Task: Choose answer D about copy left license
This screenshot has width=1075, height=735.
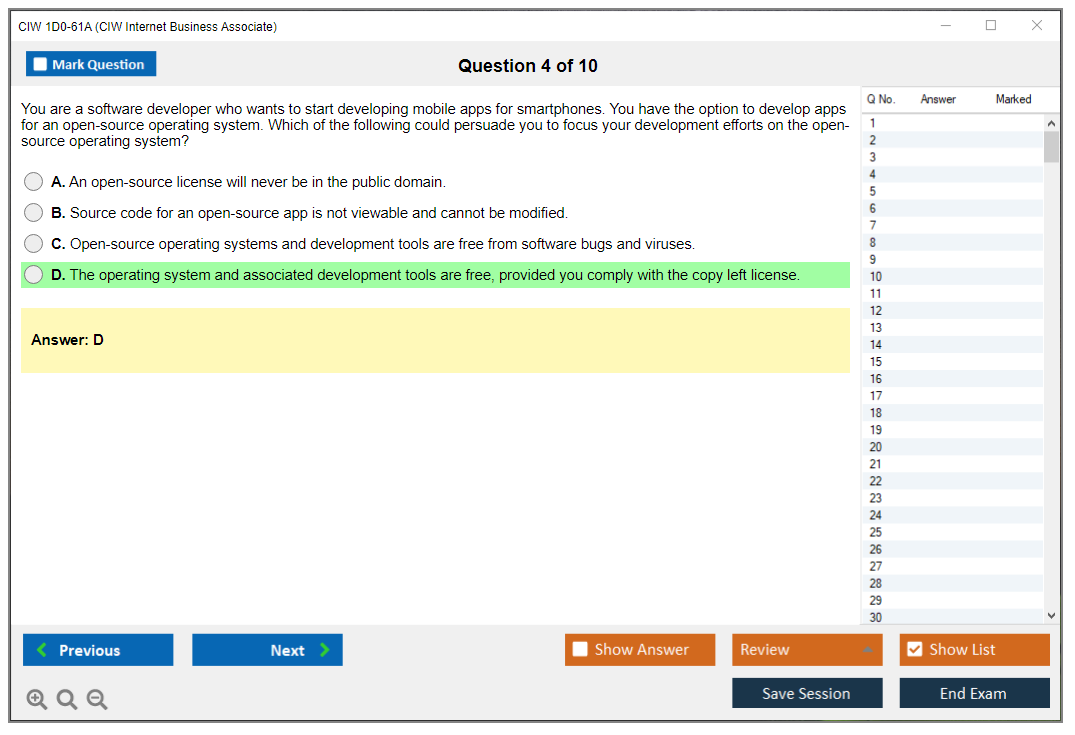Action: [34, 275]
